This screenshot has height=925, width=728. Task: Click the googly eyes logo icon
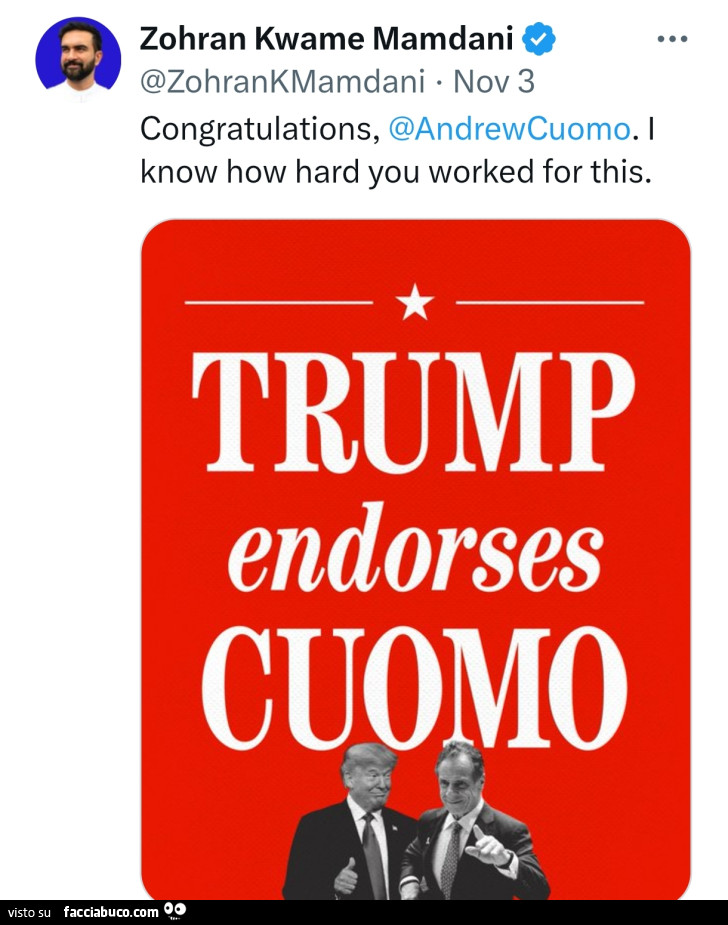click(175, 911)
